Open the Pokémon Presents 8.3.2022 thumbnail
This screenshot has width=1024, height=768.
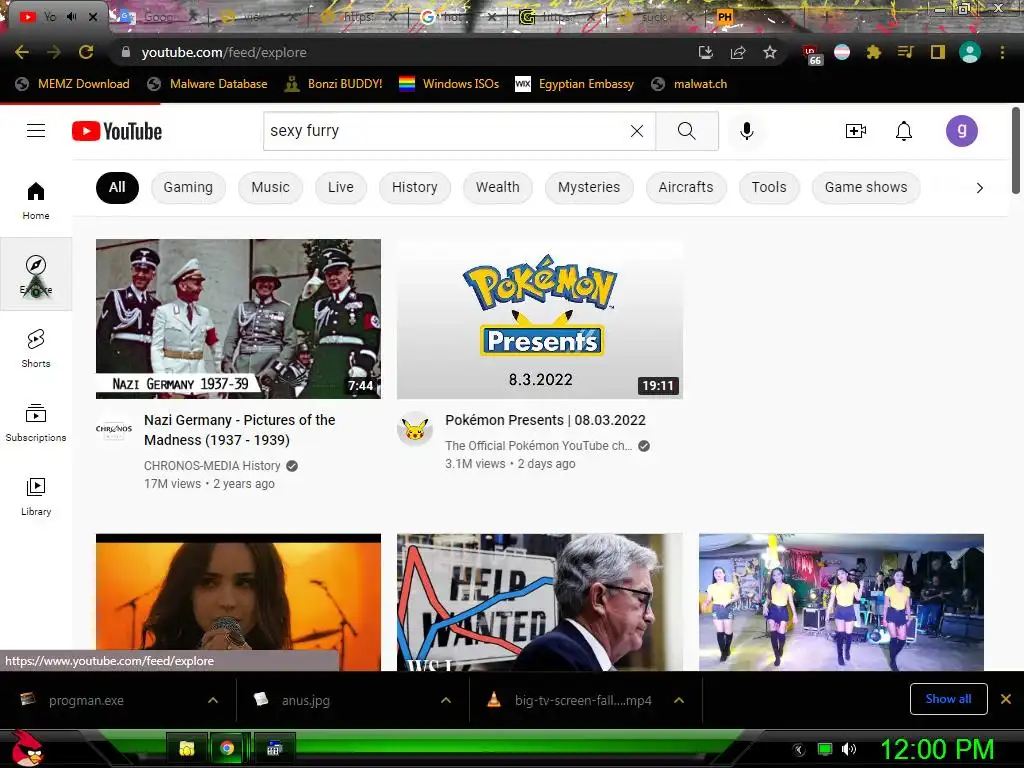(x=540, y=319)
